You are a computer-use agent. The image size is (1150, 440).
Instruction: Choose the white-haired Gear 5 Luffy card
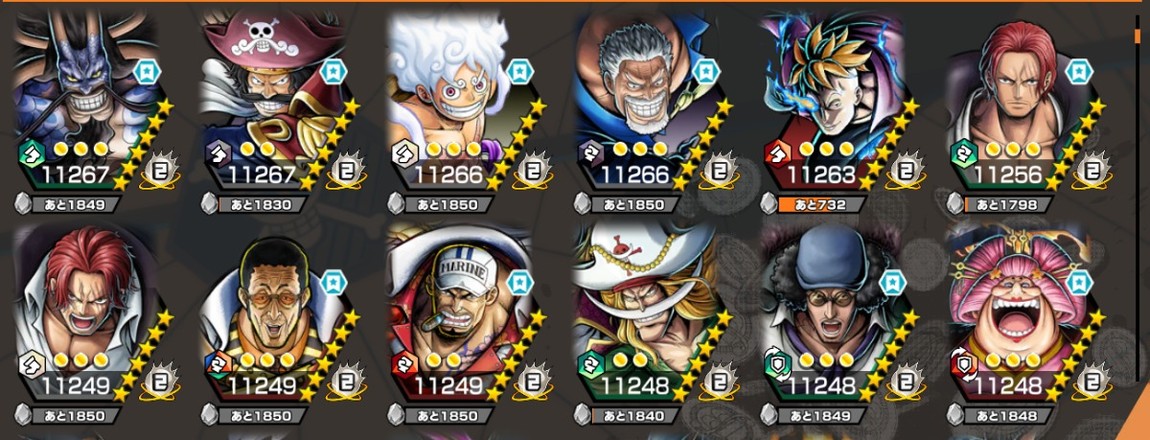[467, 101]
